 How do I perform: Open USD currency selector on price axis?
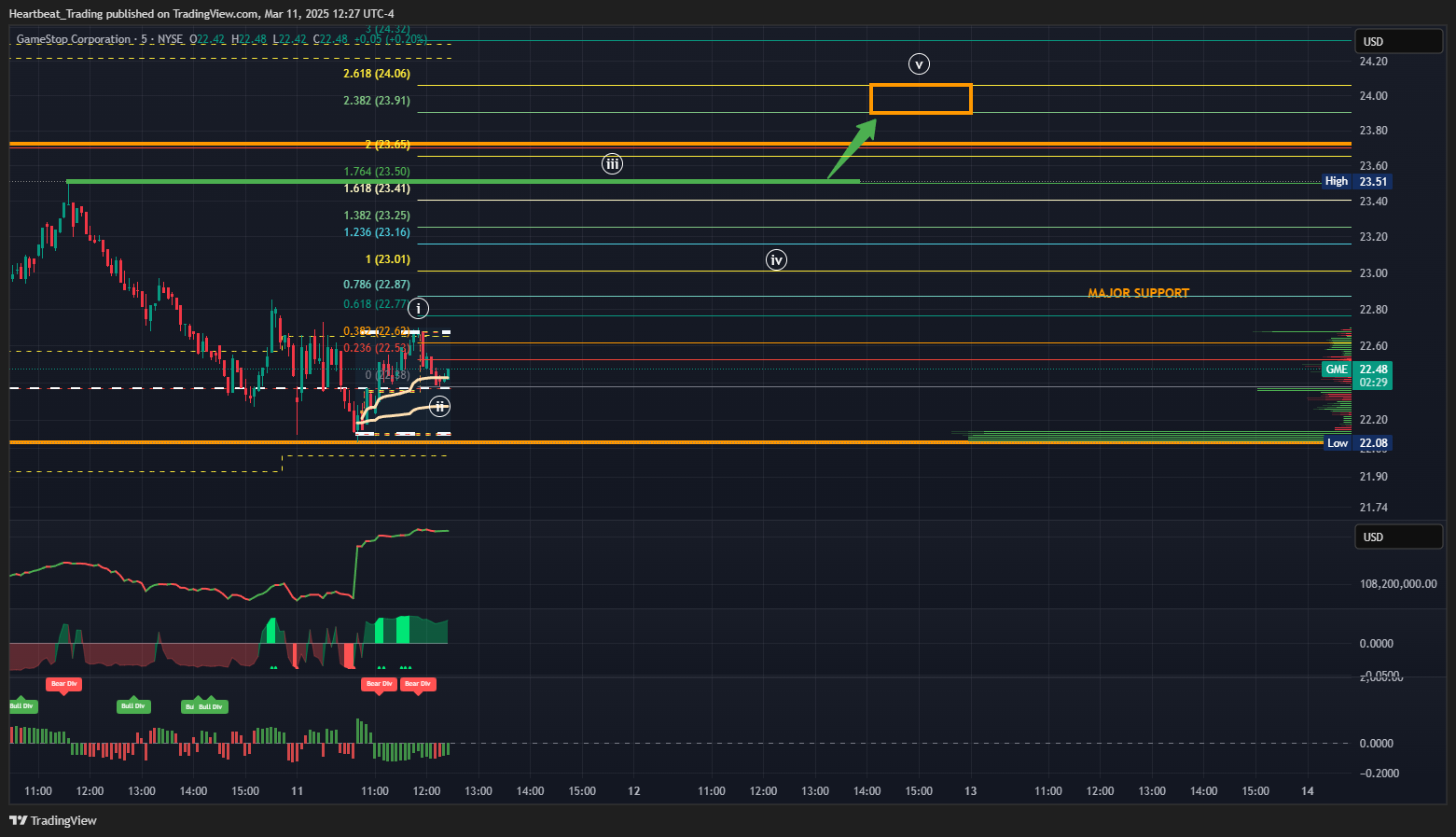tap(1399, 41)
